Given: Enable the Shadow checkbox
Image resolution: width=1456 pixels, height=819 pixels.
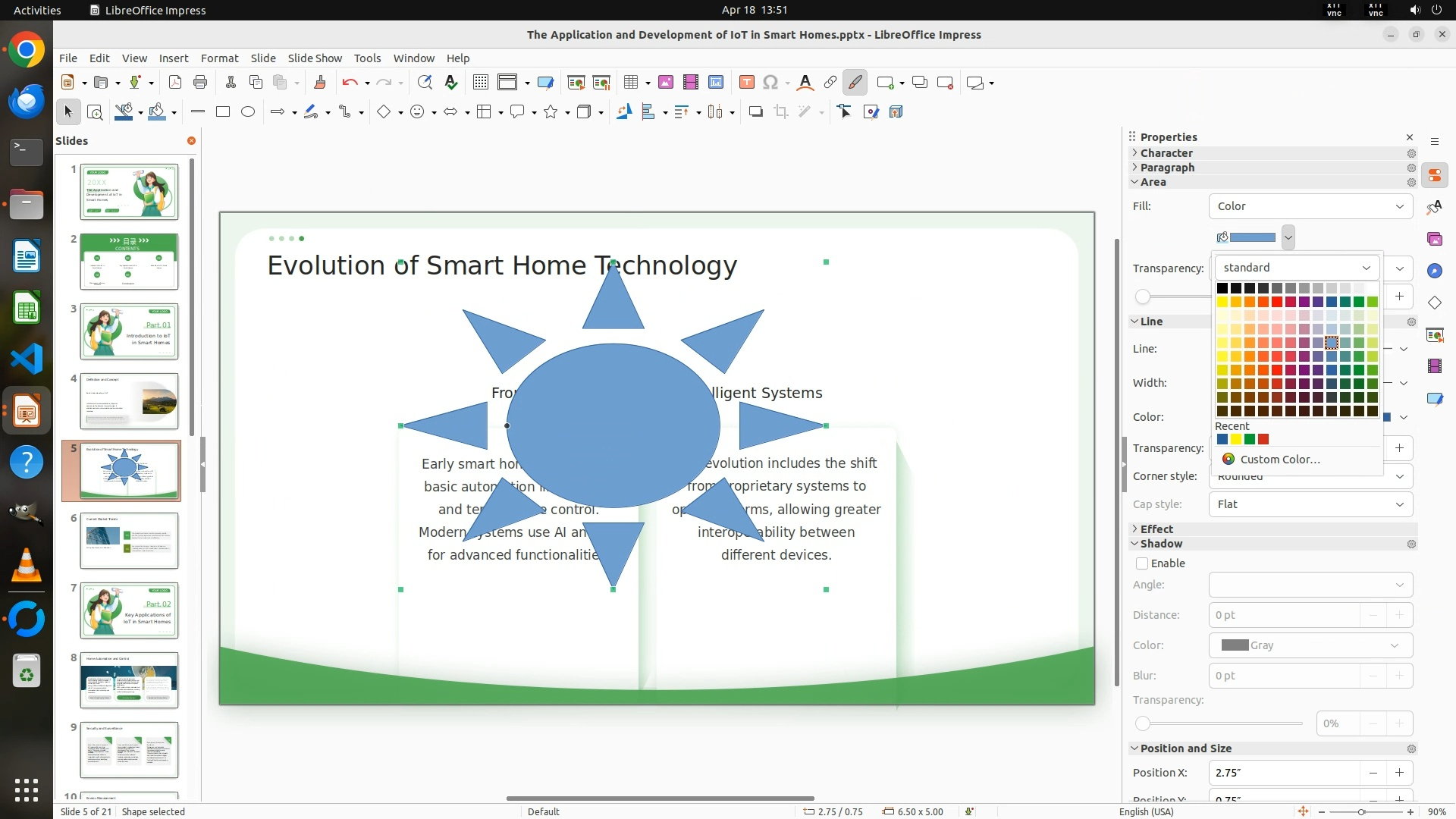Looking at the screenshot, I should click(x=1142, y=563).
